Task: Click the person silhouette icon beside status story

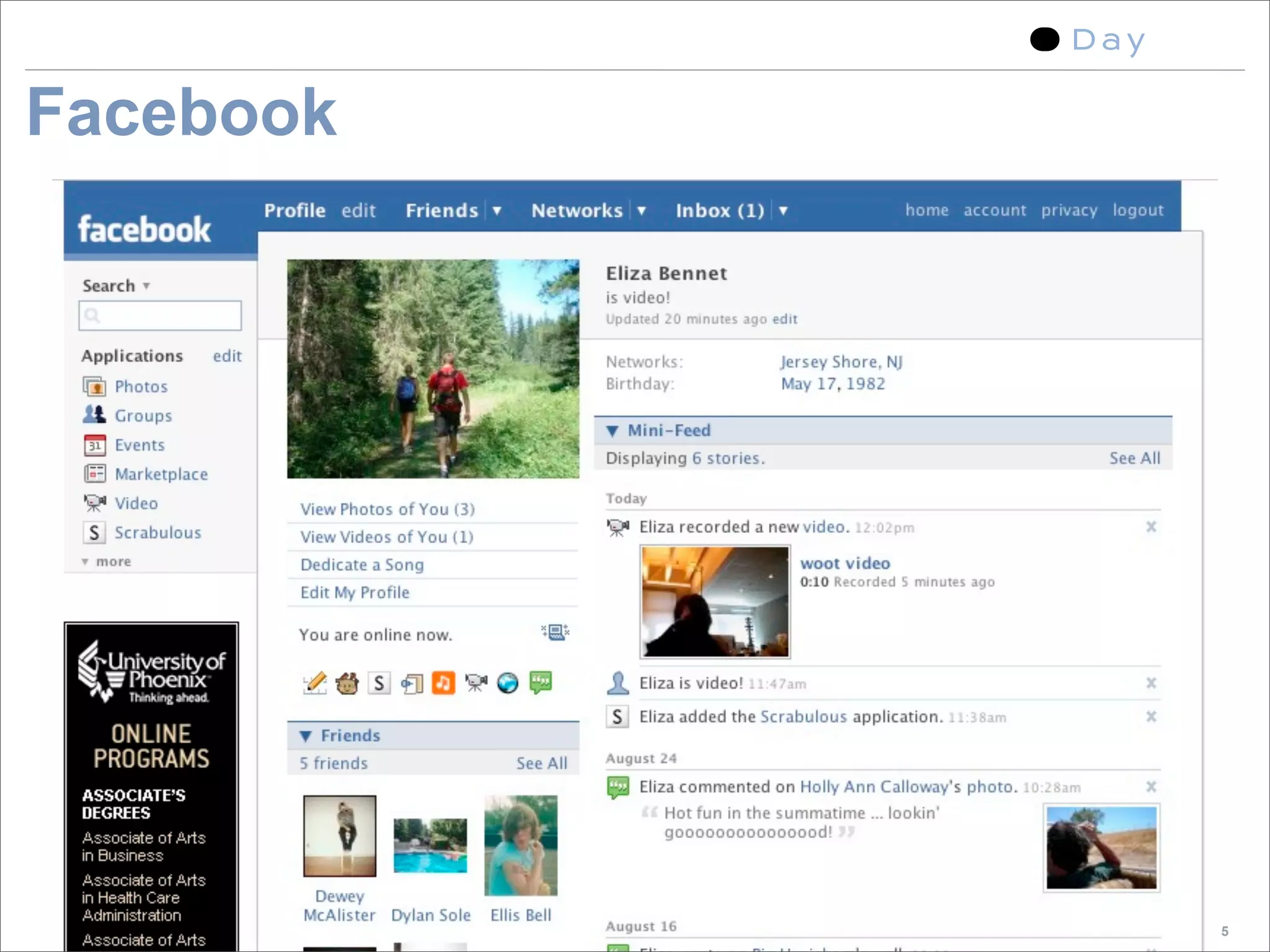Action: coord(618,683)
